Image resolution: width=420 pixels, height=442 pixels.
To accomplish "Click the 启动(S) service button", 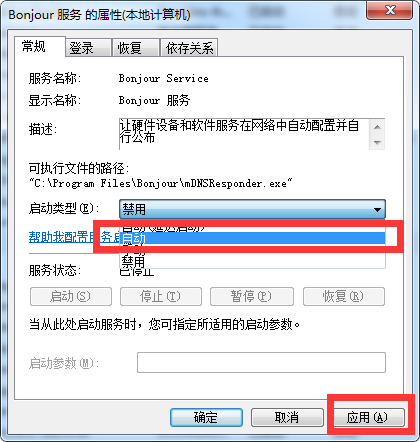I will [71, 296].
